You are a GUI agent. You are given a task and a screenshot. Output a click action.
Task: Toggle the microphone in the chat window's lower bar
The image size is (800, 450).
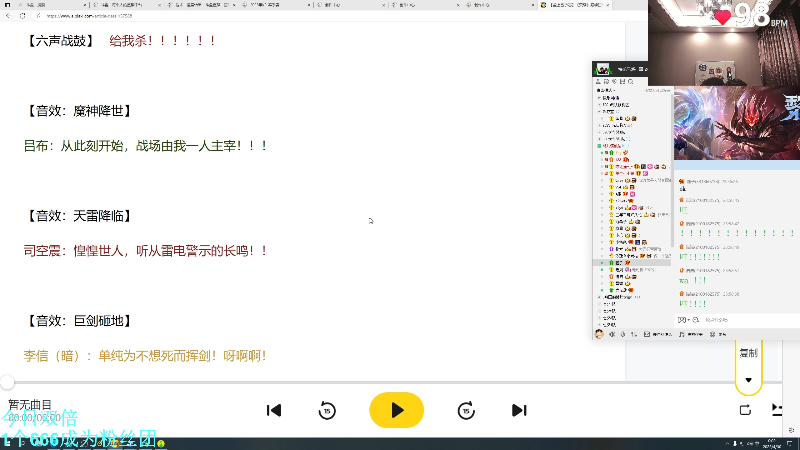point(623,334)
